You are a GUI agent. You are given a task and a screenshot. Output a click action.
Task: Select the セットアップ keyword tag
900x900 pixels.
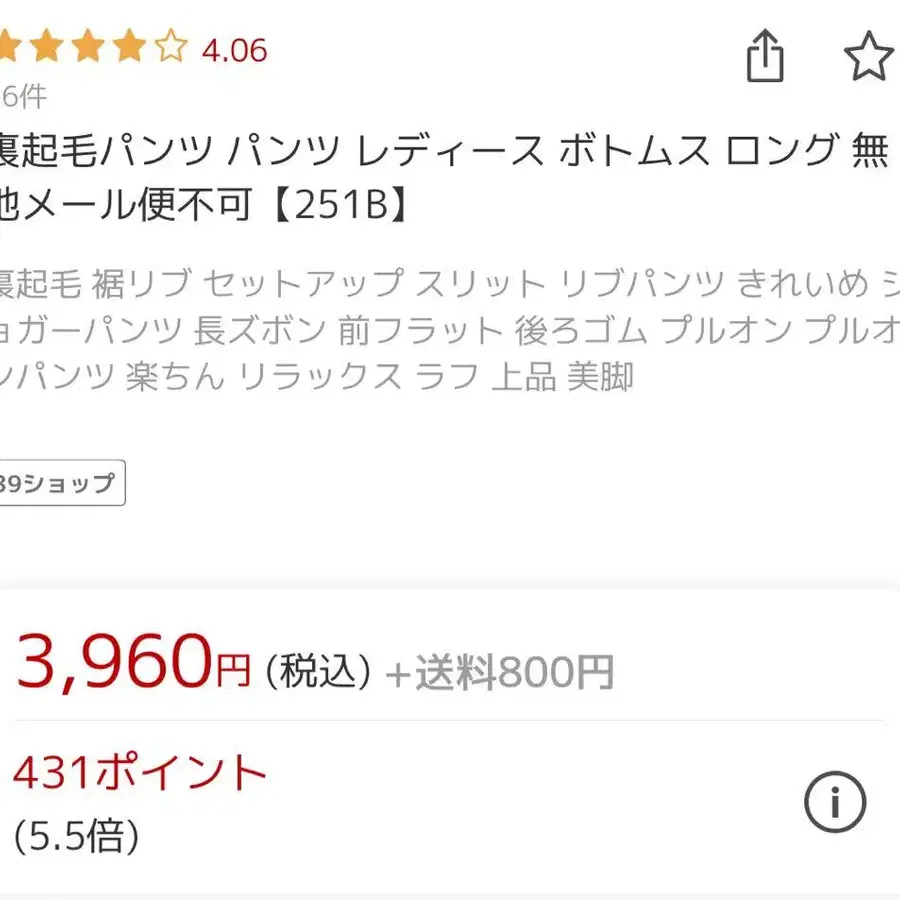(305, 283)
